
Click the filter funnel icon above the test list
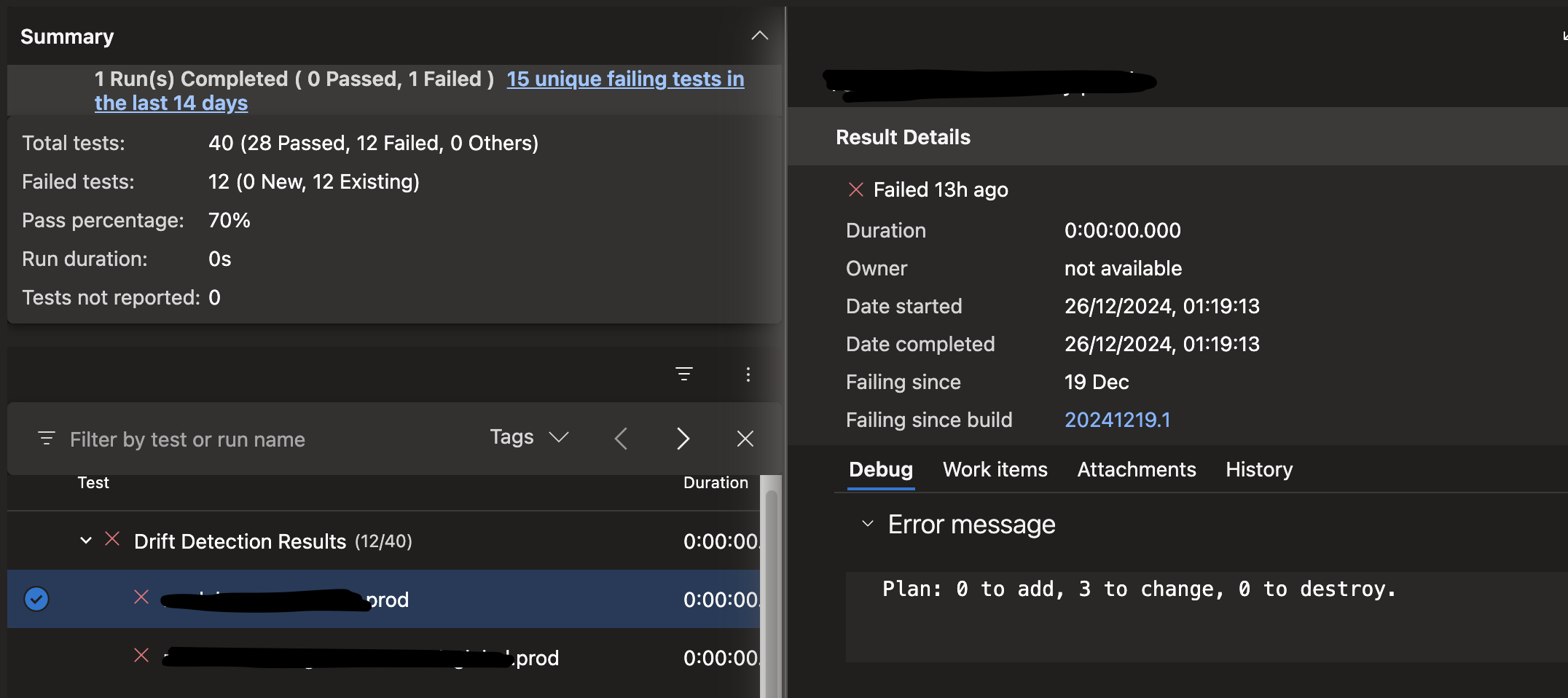pyautogui.click(x=684, y=375)
